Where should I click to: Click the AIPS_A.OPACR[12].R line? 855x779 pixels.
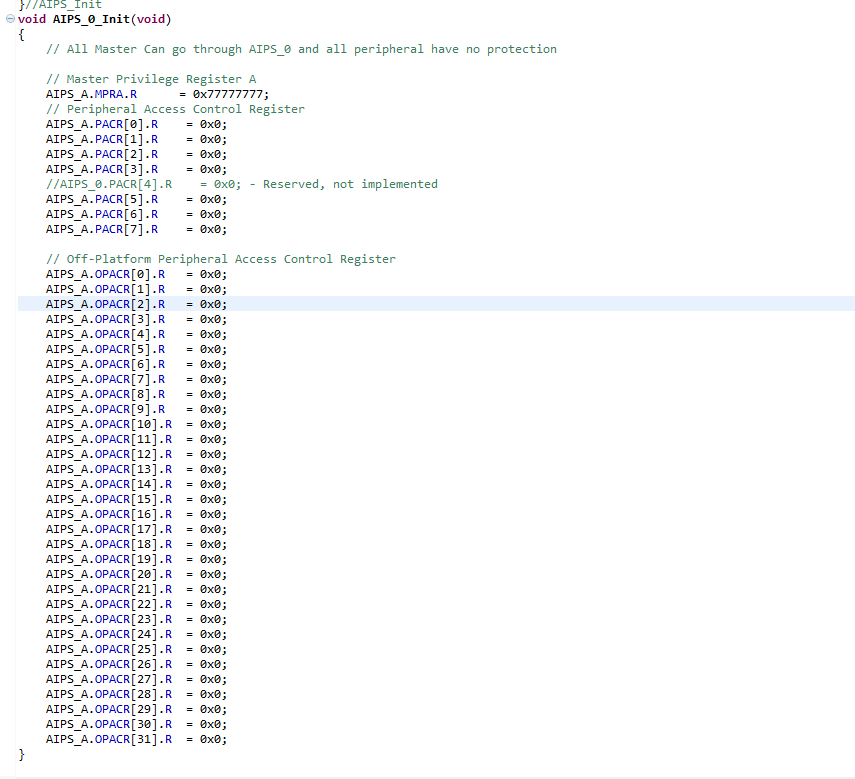point(136,454)
